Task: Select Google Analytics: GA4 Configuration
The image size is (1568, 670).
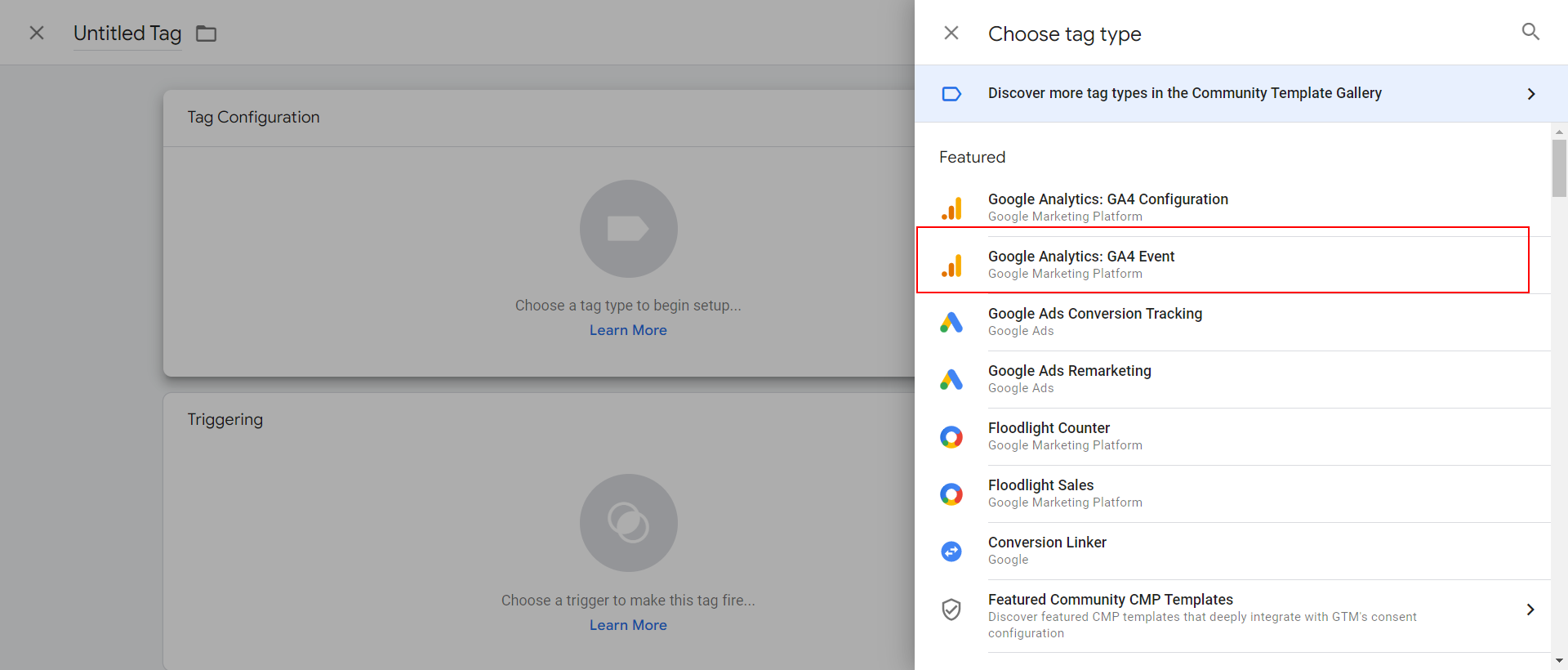Action: pos(1233,208)
